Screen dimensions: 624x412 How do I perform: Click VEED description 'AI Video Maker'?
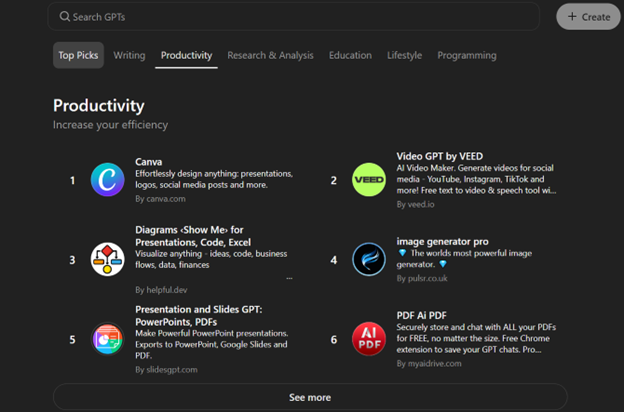(476, 179)
